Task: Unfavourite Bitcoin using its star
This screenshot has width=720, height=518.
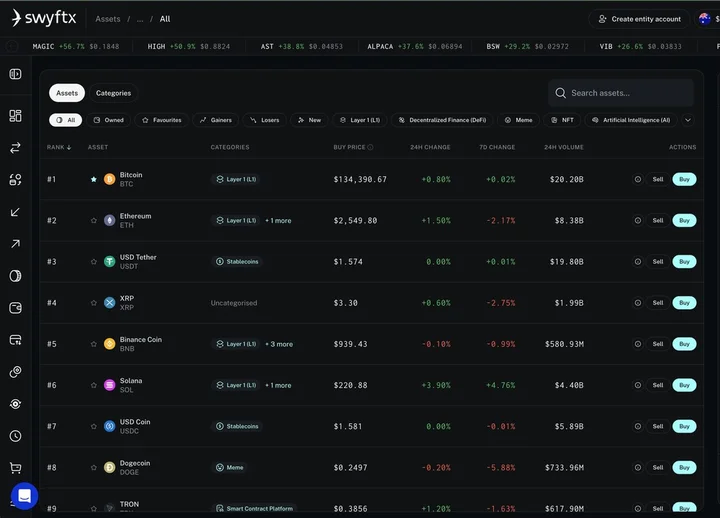Action: 94,180
